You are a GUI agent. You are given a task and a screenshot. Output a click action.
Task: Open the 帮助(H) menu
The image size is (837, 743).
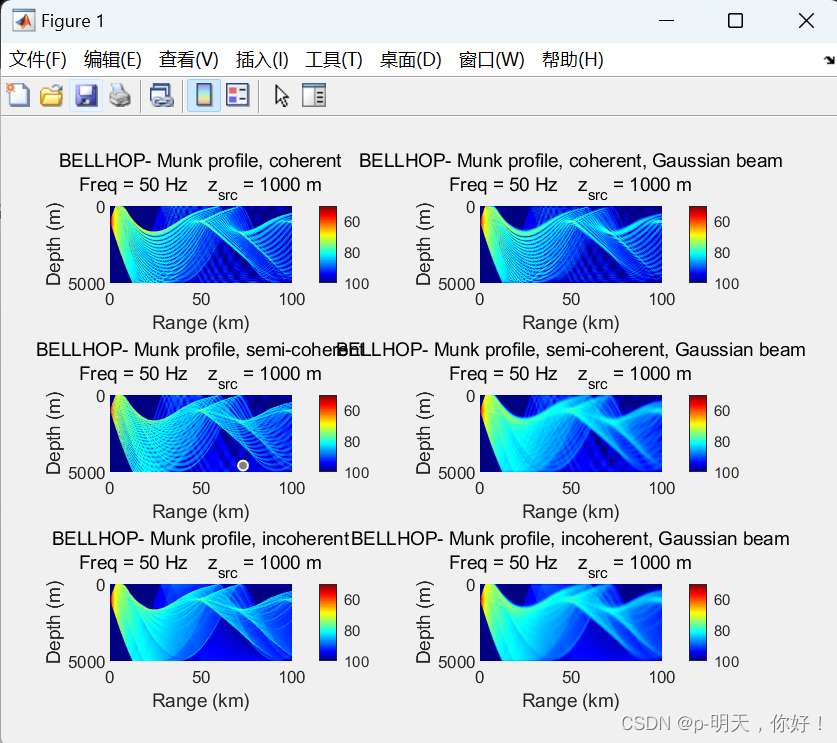point(572,59)
